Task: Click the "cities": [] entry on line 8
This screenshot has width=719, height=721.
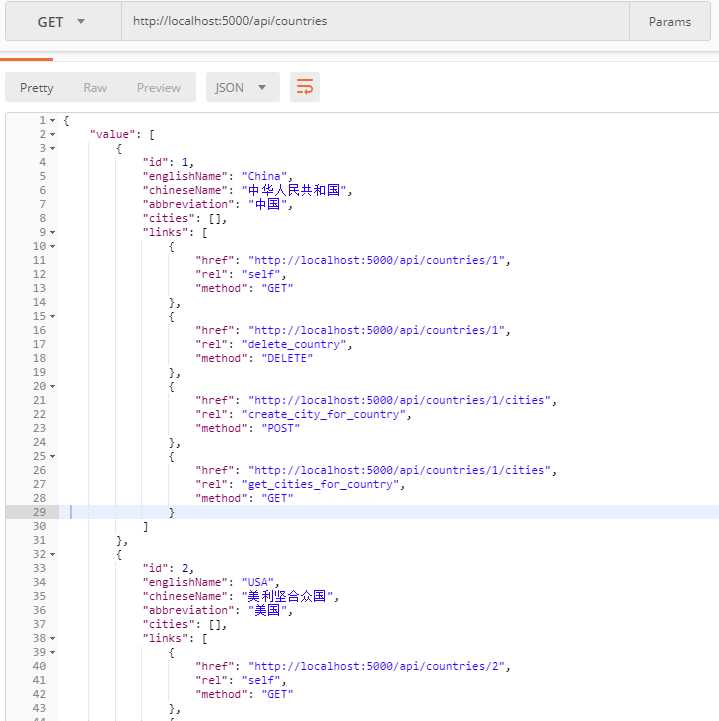Action: tap(185, 218)
